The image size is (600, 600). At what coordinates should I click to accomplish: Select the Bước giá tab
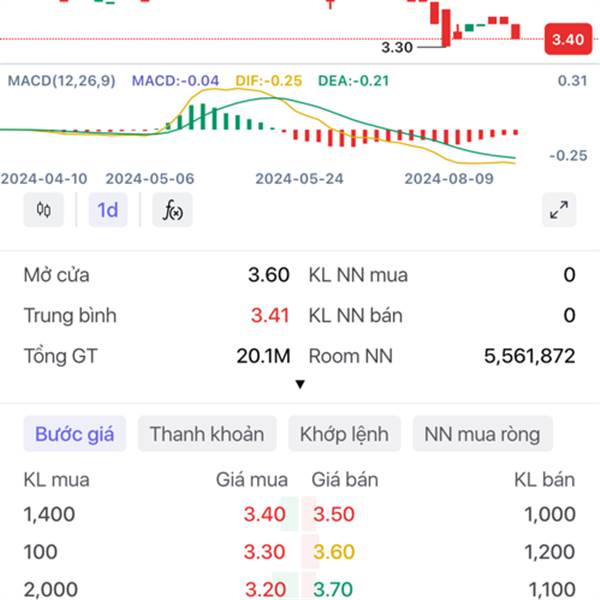pos(75,434)
